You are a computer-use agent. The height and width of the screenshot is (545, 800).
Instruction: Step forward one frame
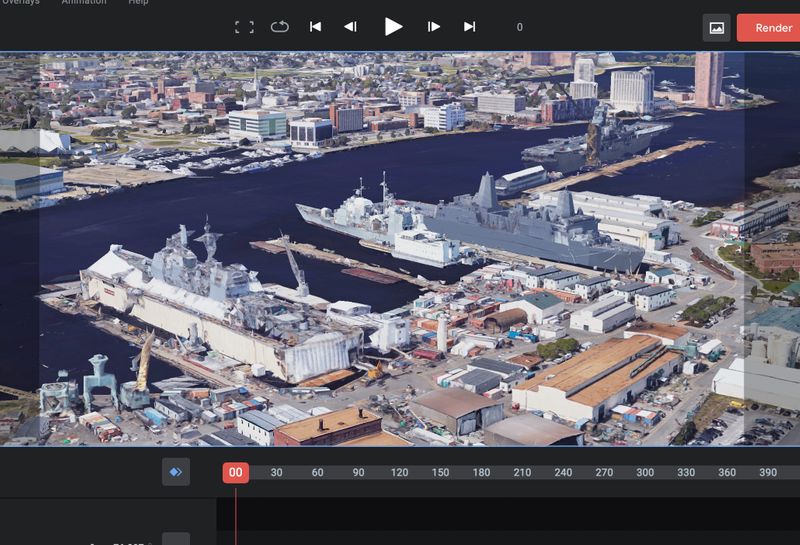(x=434, y=27)
